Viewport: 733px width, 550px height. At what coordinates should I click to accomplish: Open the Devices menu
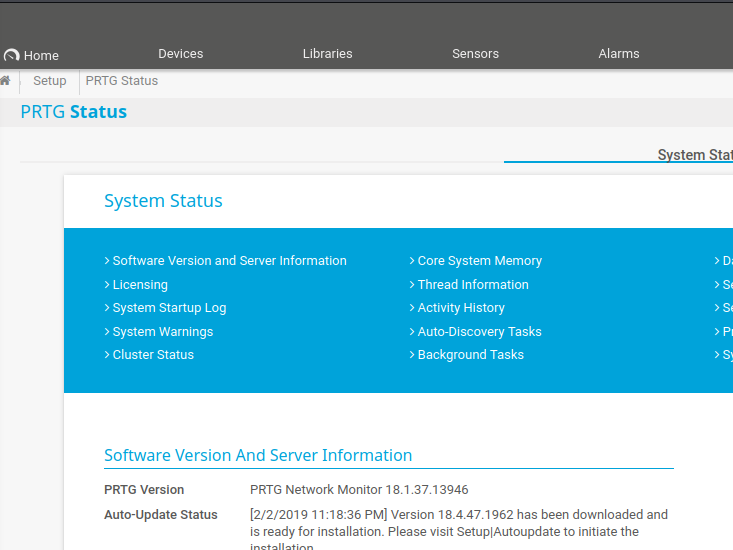tap(180, 54)
